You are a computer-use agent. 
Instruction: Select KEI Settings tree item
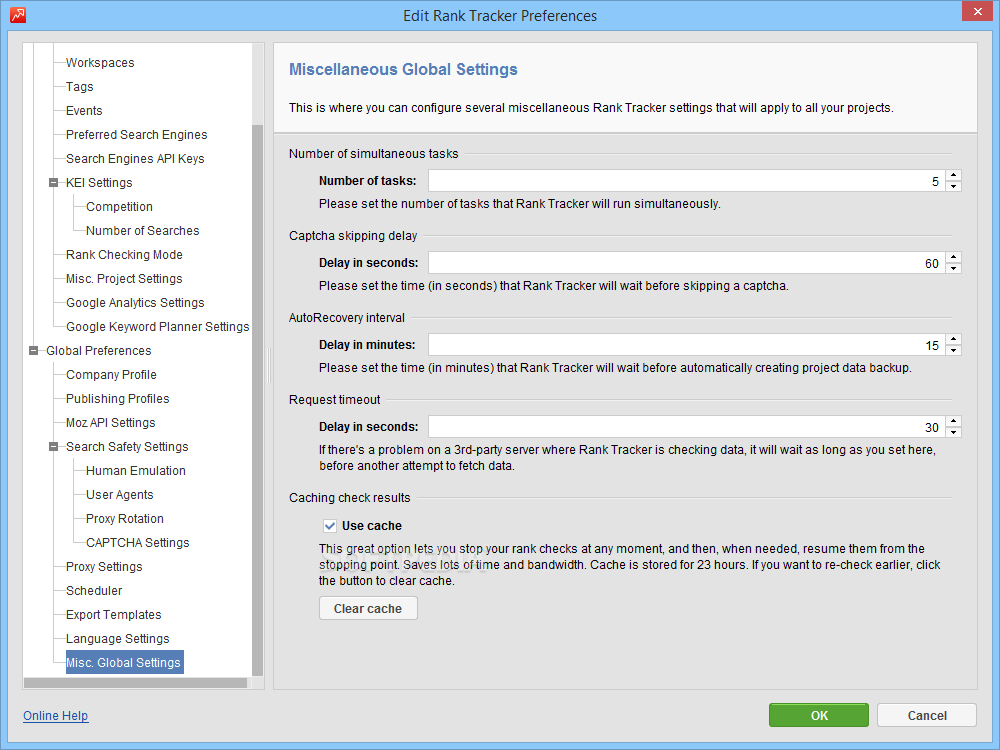coord(99,183)
